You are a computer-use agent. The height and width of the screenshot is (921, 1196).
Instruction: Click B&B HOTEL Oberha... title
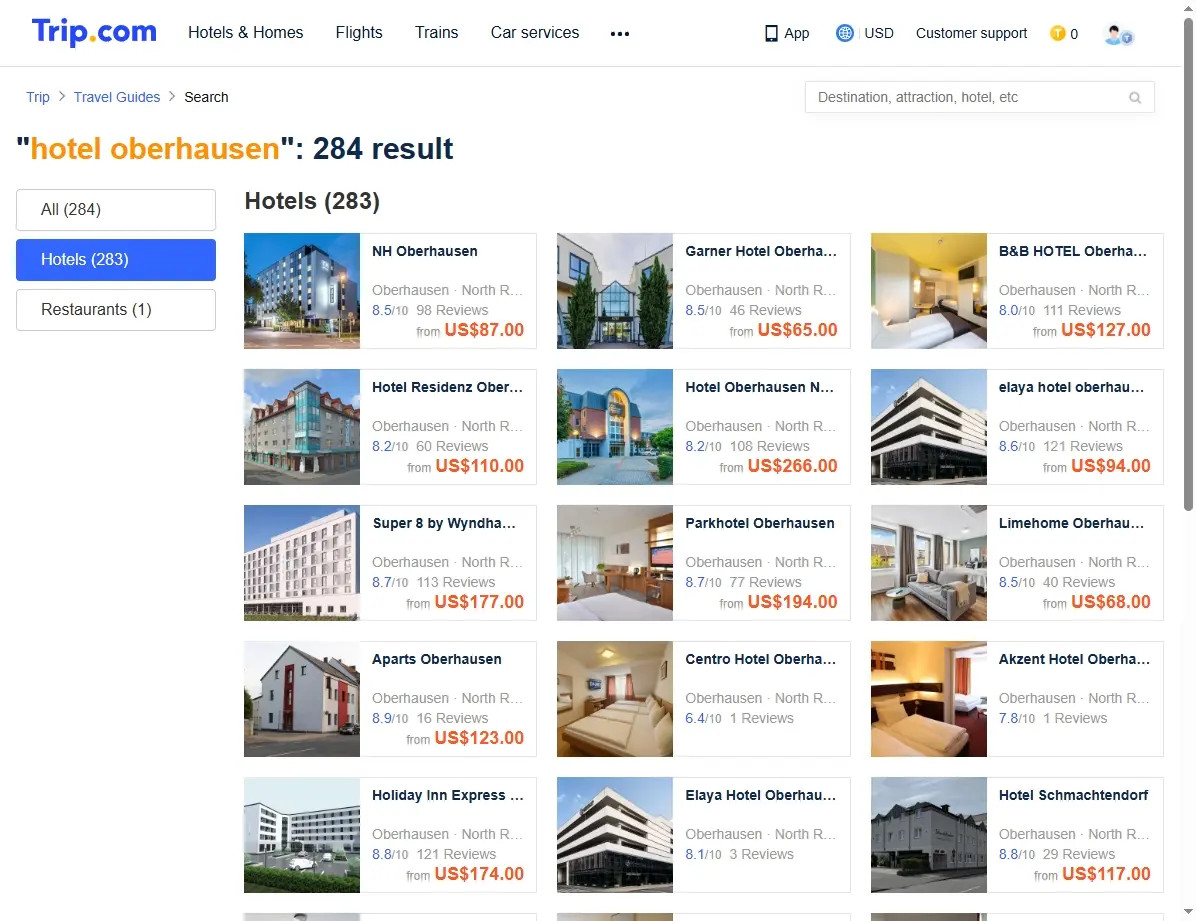1072,251
